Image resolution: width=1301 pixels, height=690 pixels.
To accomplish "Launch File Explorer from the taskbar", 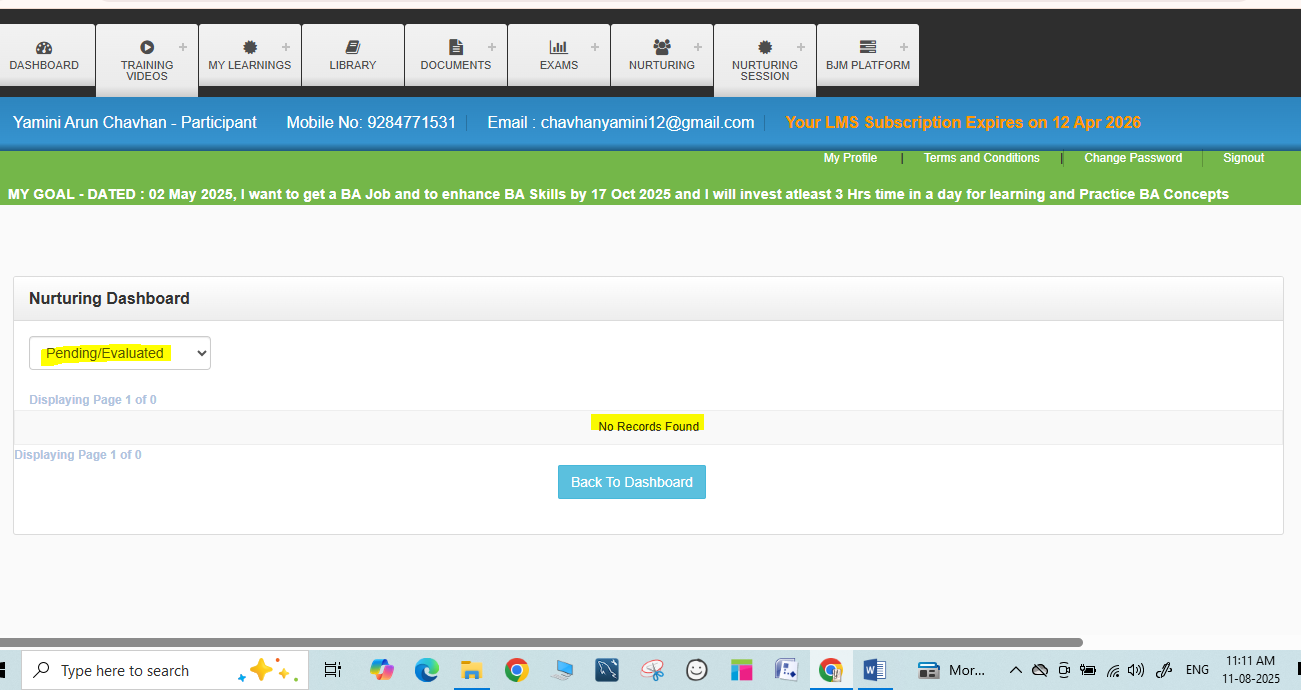I will tap(472, 670).
